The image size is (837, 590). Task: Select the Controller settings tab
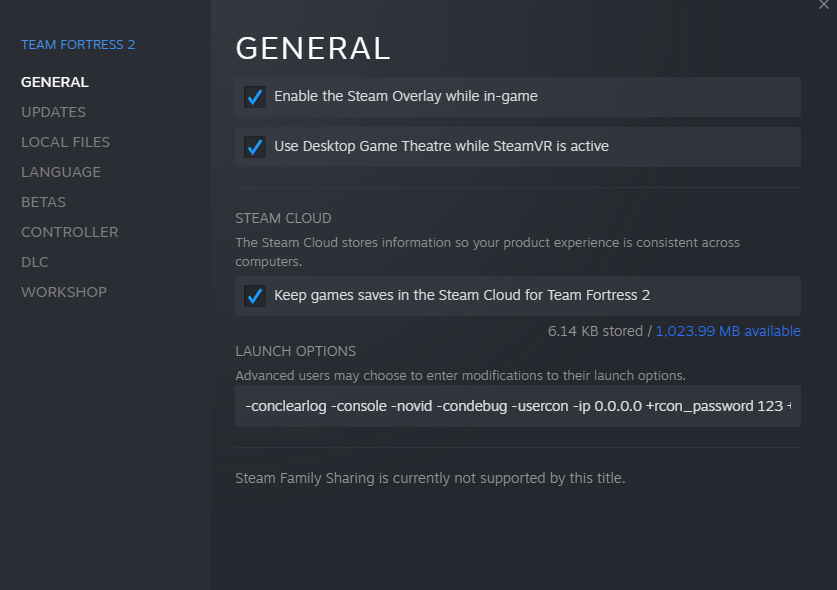(x=69, y=232)
